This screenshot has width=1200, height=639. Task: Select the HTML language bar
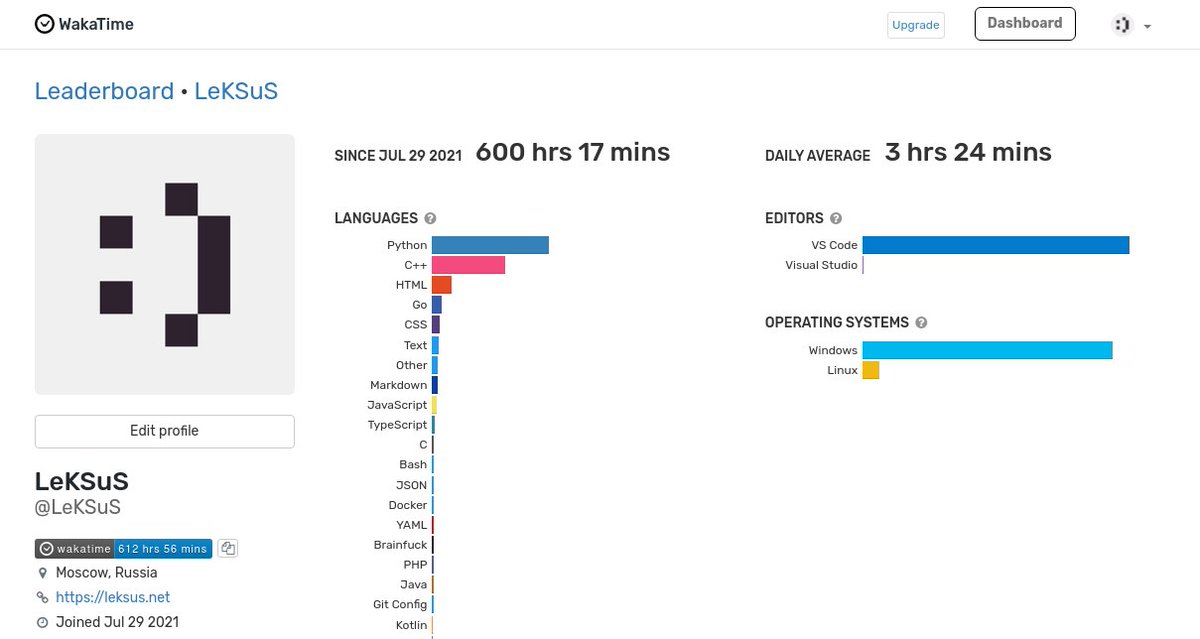(x=442, y=285)
